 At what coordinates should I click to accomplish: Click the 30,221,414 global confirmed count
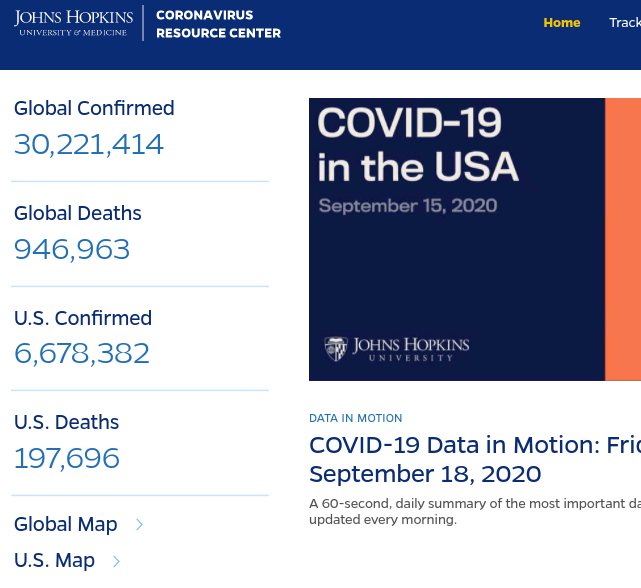click(89, 145)
